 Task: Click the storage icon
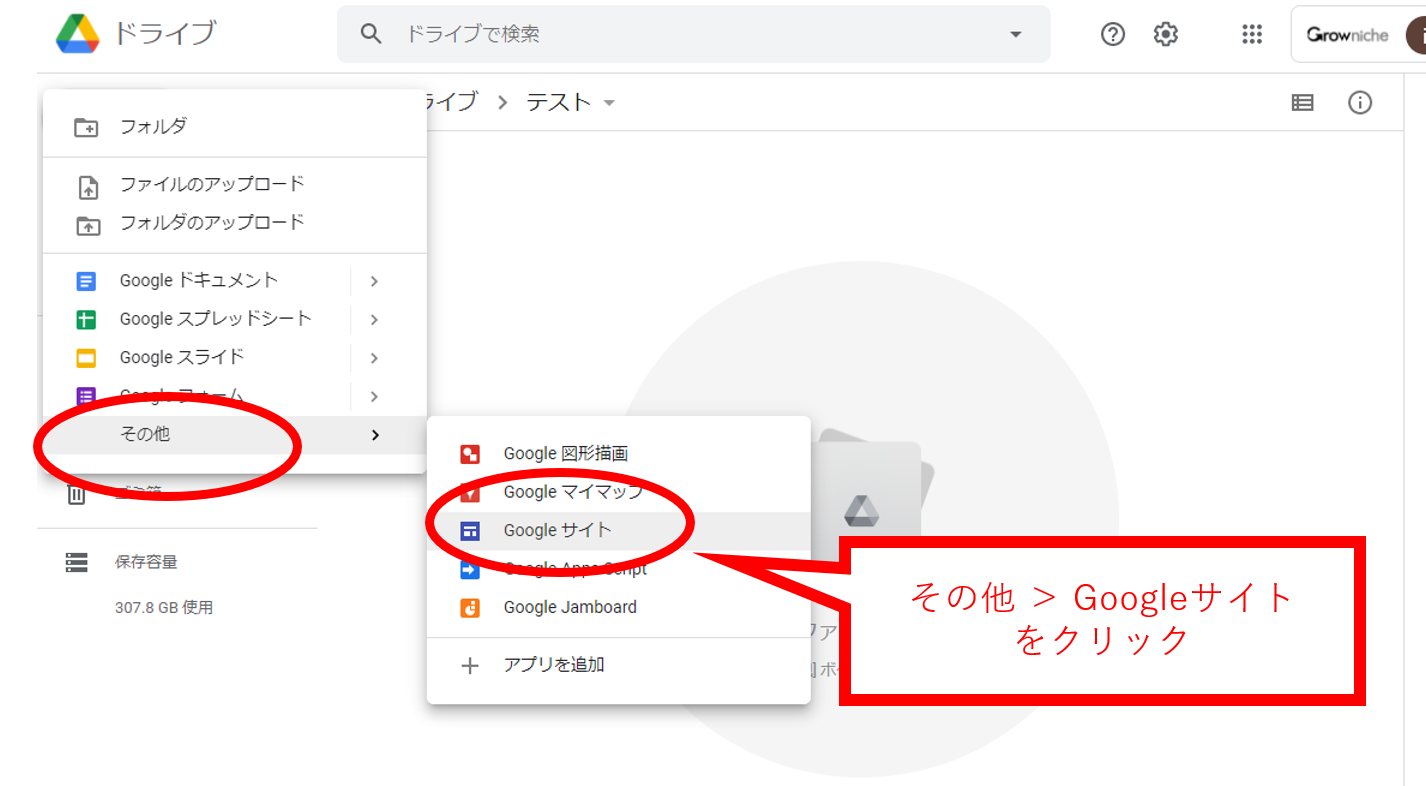coord(76,562)
